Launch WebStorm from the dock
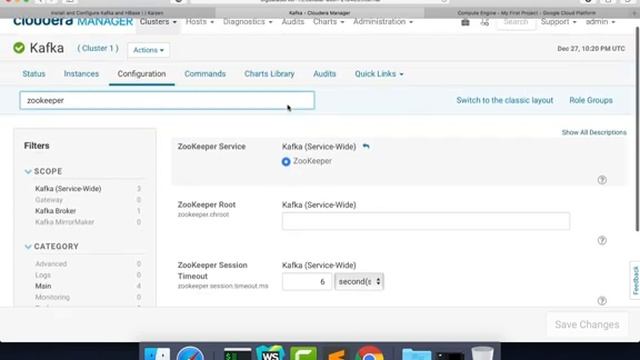The image size is (640, 360). 270,353
